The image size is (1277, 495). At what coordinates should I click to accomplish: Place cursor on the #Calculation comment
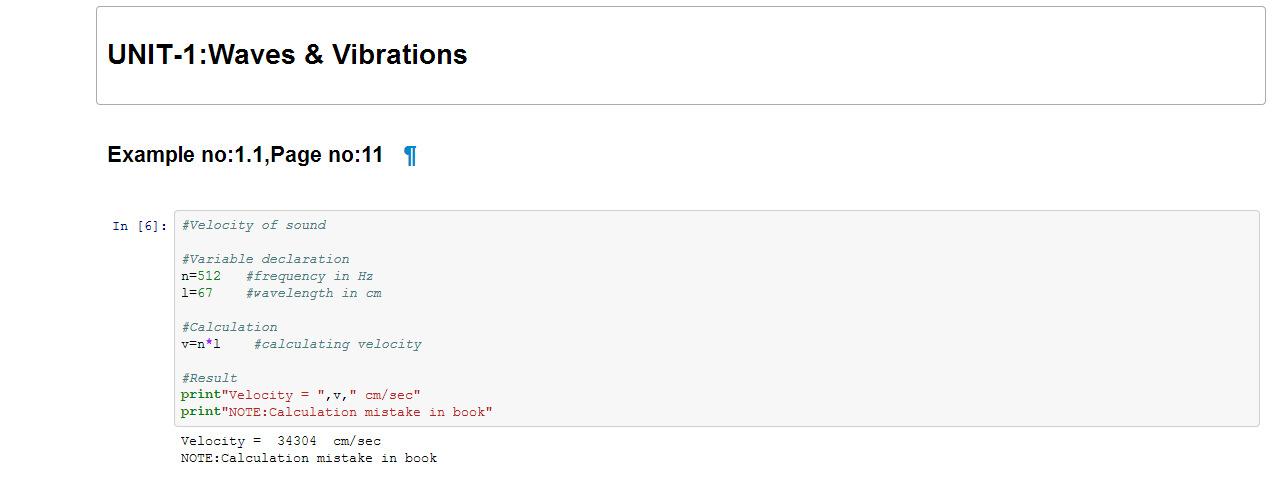click(230, 327)
